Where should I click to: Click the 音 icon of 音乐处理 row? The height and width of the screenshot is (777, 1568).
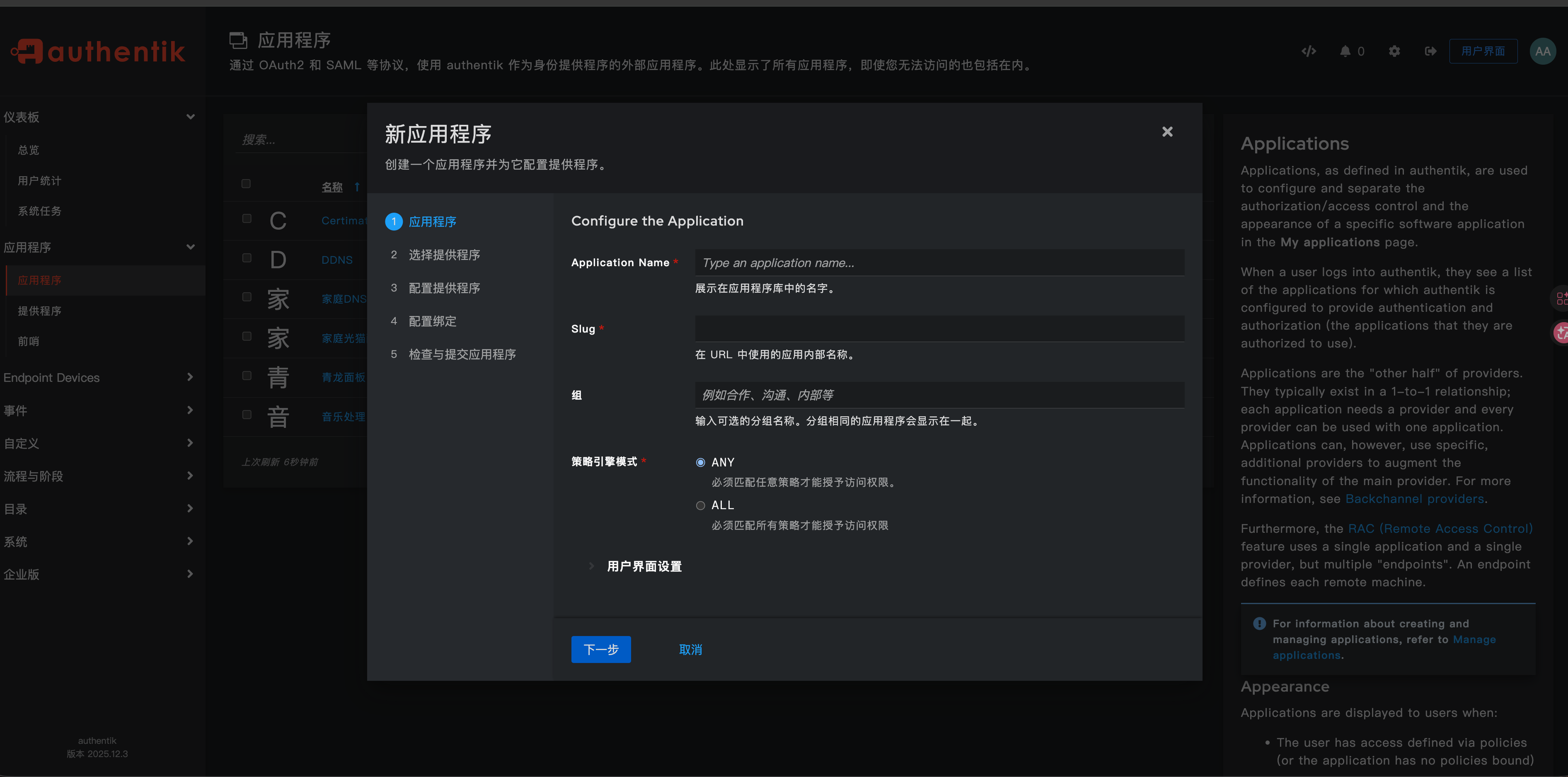coord(278,417)
